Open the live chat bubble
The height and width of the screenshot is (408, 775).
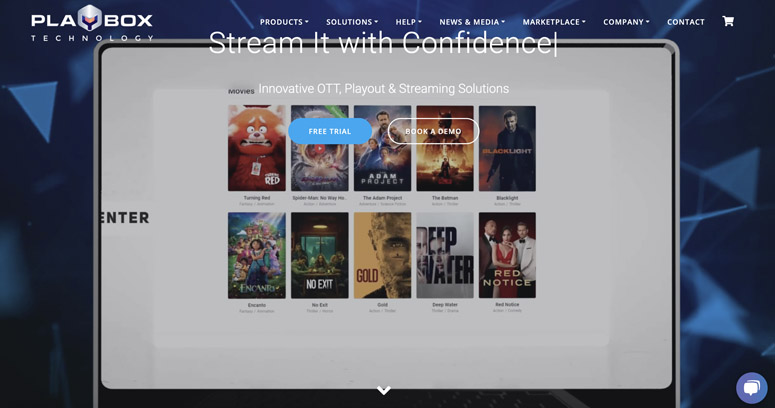pyautogui.click(x=751, y=387)
